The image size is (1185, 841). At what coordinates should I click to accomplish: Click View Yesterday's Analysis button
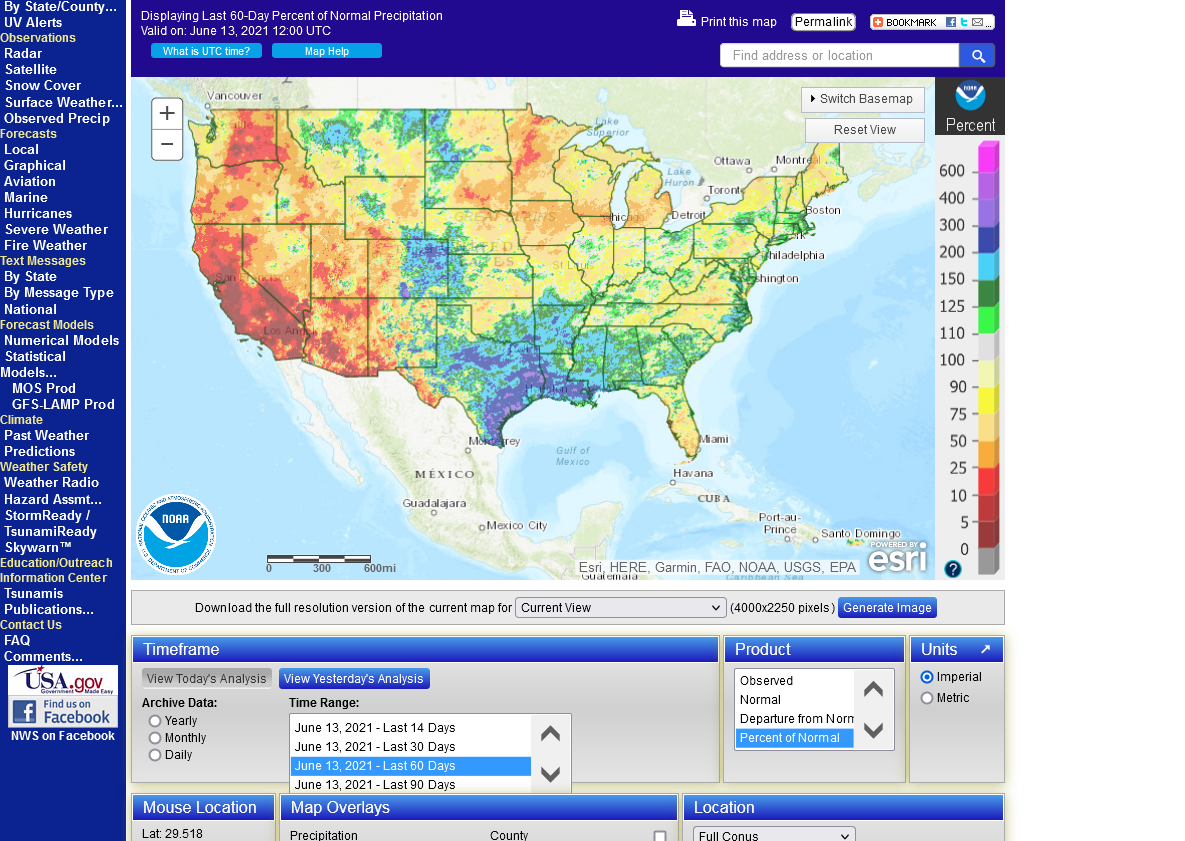tap(354, 679)
